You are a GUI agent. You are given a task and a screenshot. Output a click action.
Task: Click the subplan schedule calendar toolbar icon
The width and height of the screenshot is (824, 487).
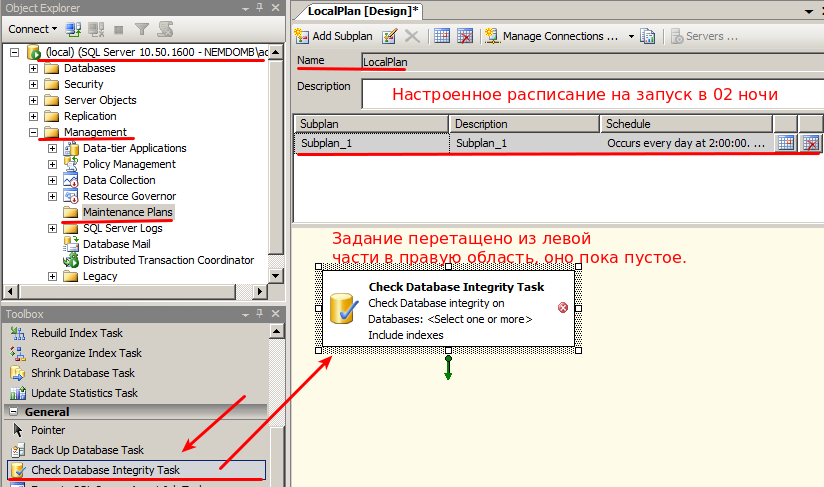click(442, 36)
